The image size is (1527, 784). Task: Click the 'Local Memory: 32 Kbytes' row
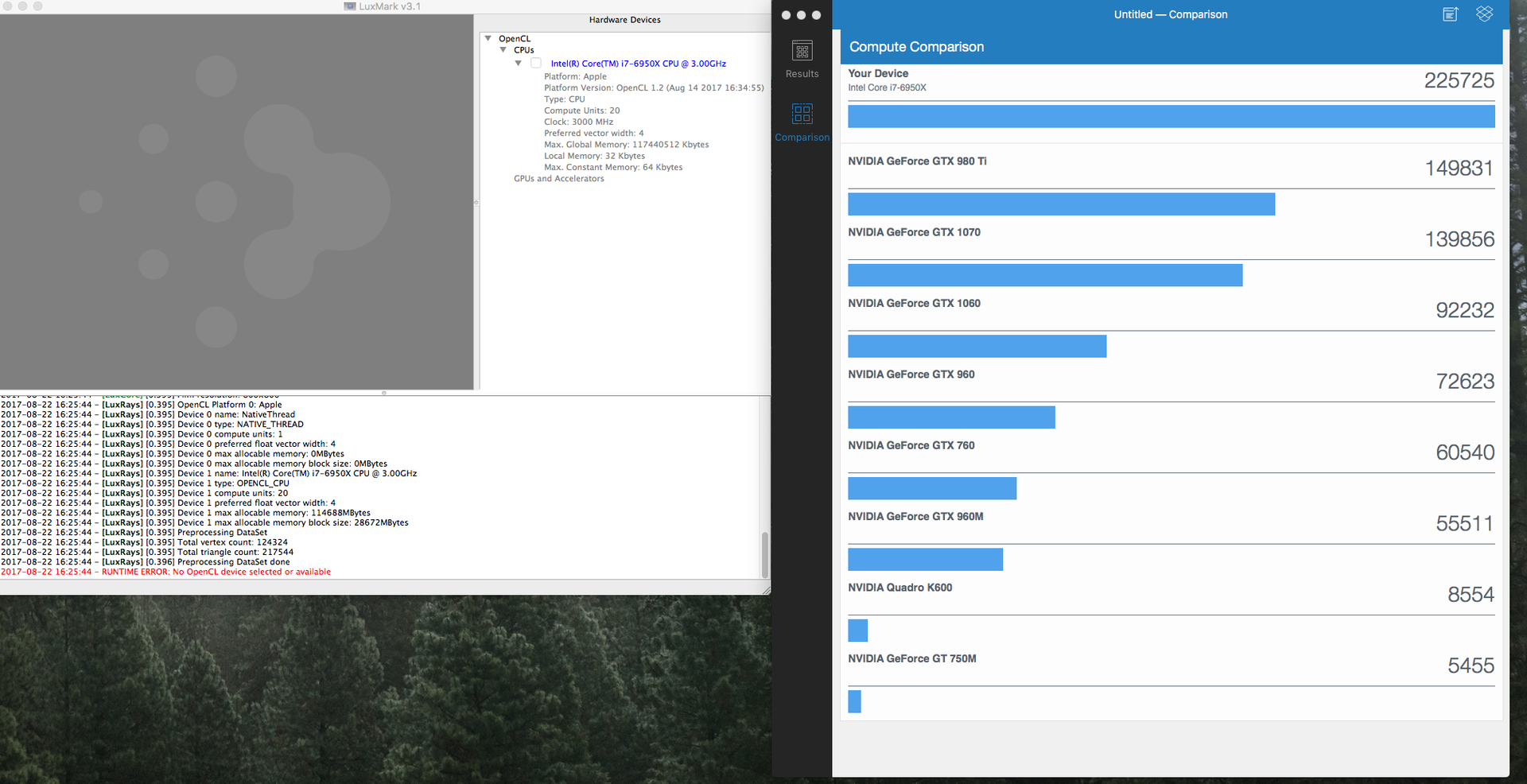595,156
